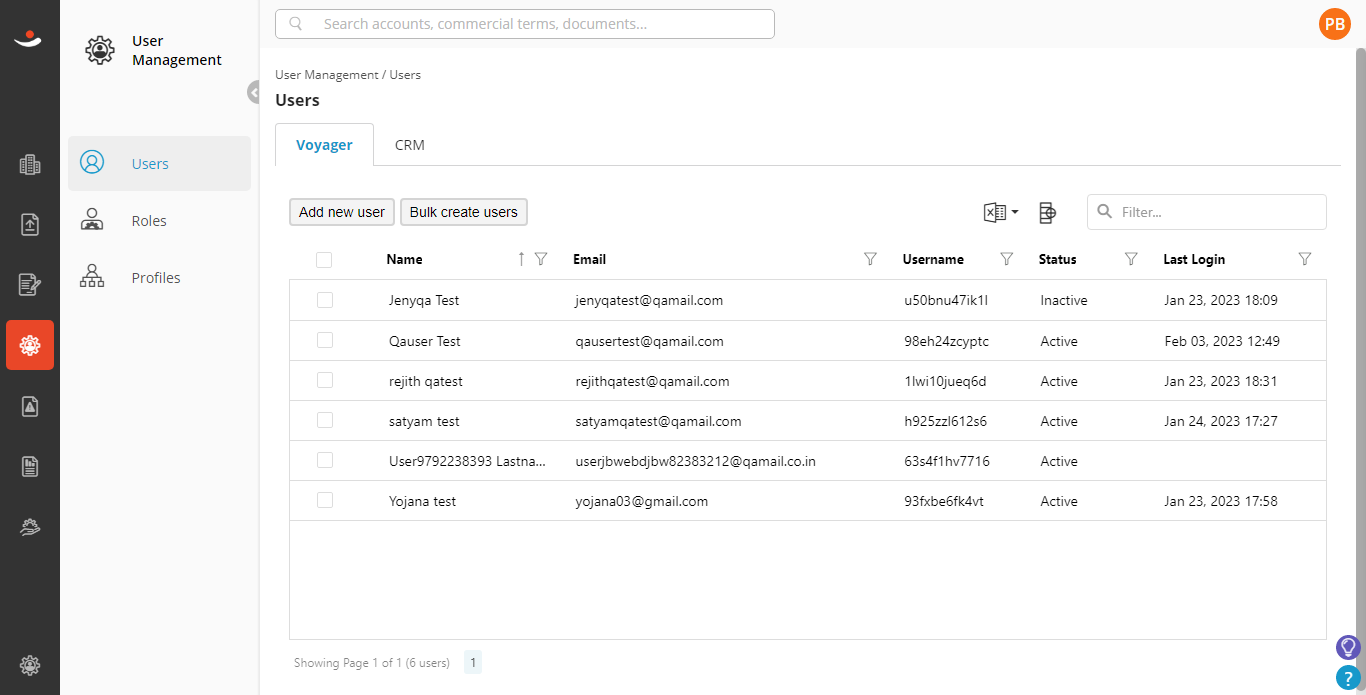Check the box for User9792238393 row
1366x695 pixels.
pos(325,460)
